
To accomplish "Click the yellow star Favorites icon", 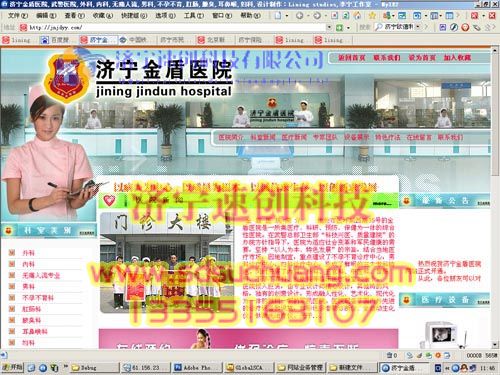I will (372, 15).
